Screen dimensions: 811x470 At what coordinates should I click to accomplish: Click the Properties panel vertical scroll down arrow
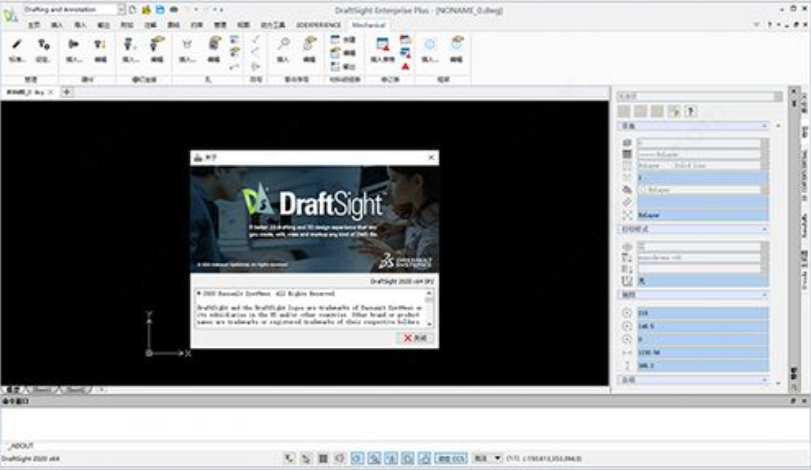click(x=778, y=383)
